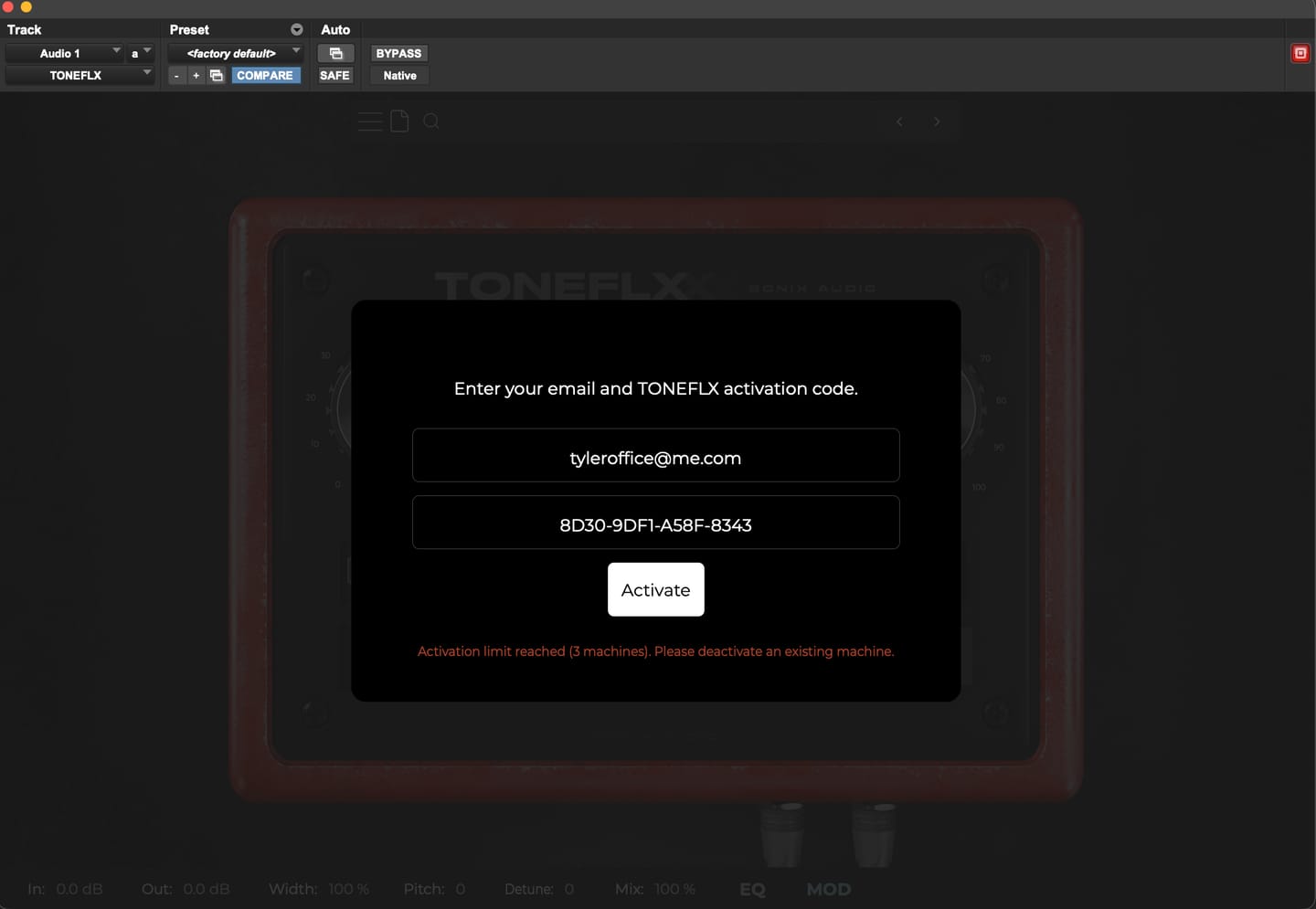Select the next preset with plus

click(196, 76)
